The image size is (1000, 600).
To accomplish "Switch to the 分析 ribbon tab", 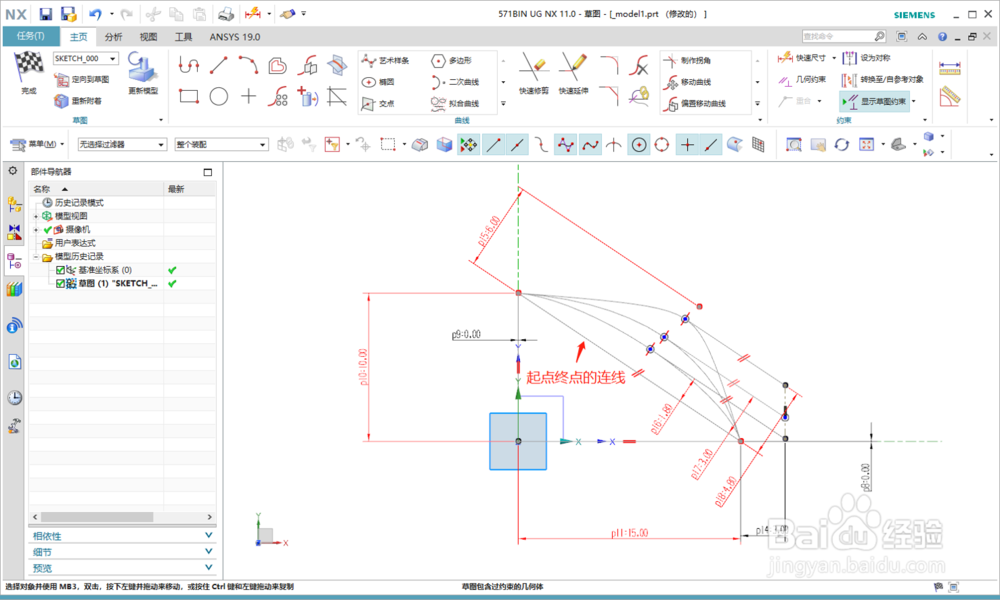I will point(114,37).
